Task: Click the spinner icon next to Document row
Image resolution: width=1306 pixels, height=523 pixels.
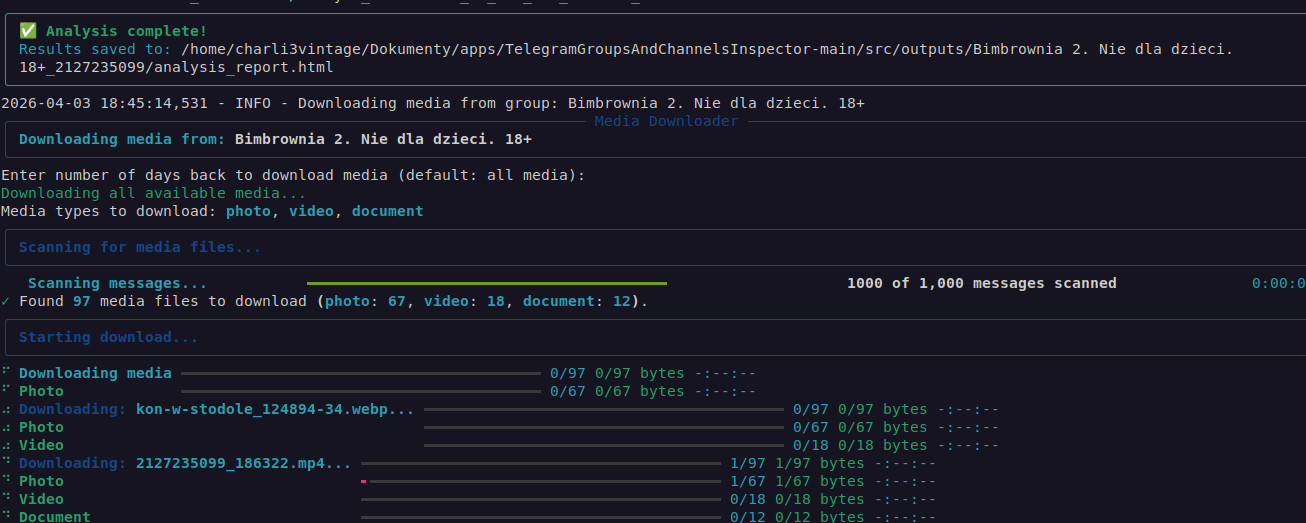Action: click(6, 517)
